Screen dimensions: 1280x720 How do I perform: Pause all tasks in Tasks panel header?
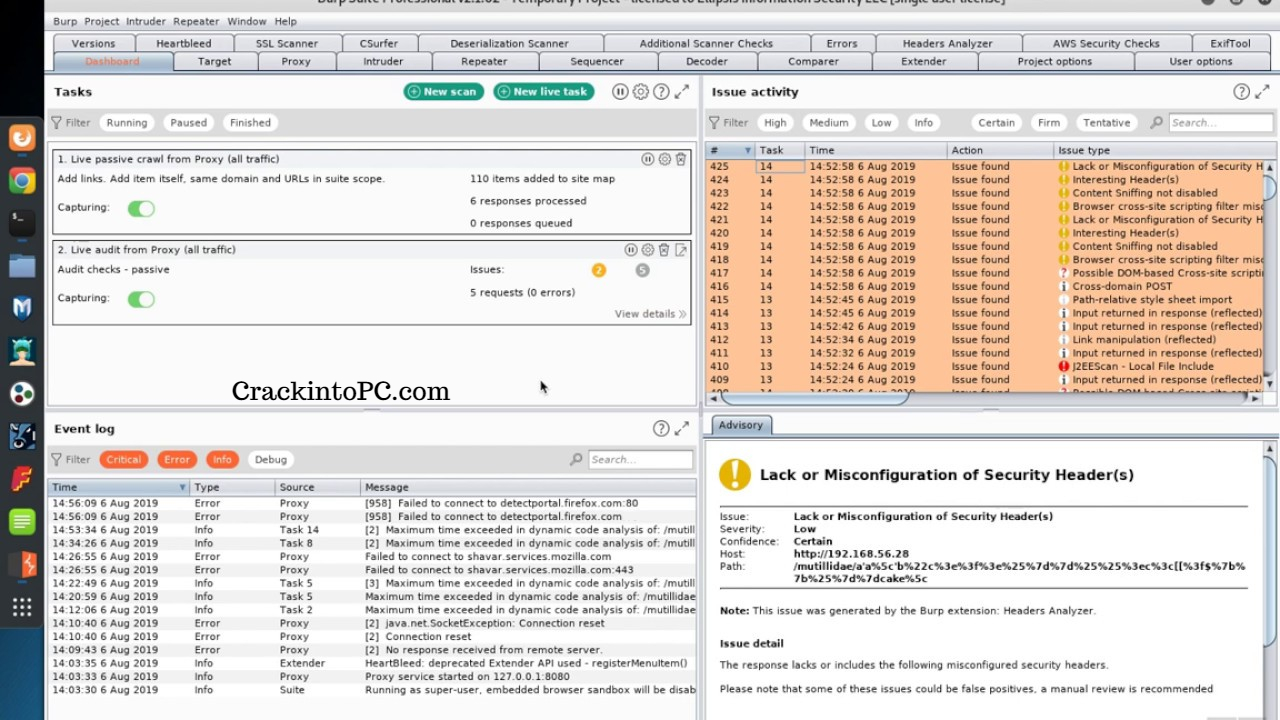pos(620,92)
